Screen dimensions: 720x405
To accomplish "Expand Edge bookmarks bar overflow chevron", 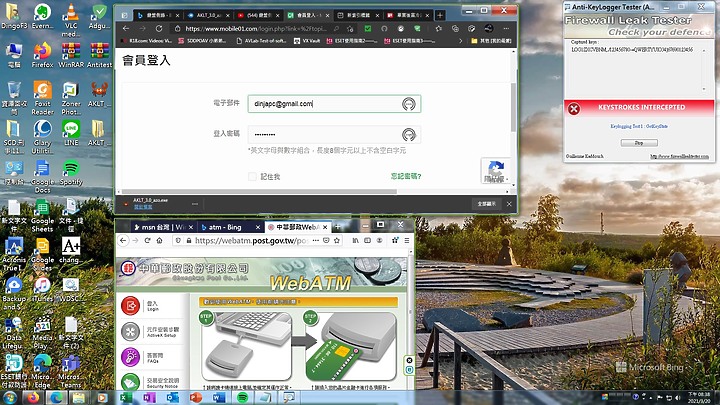I will pyautogui.click(x=461, y=41).
